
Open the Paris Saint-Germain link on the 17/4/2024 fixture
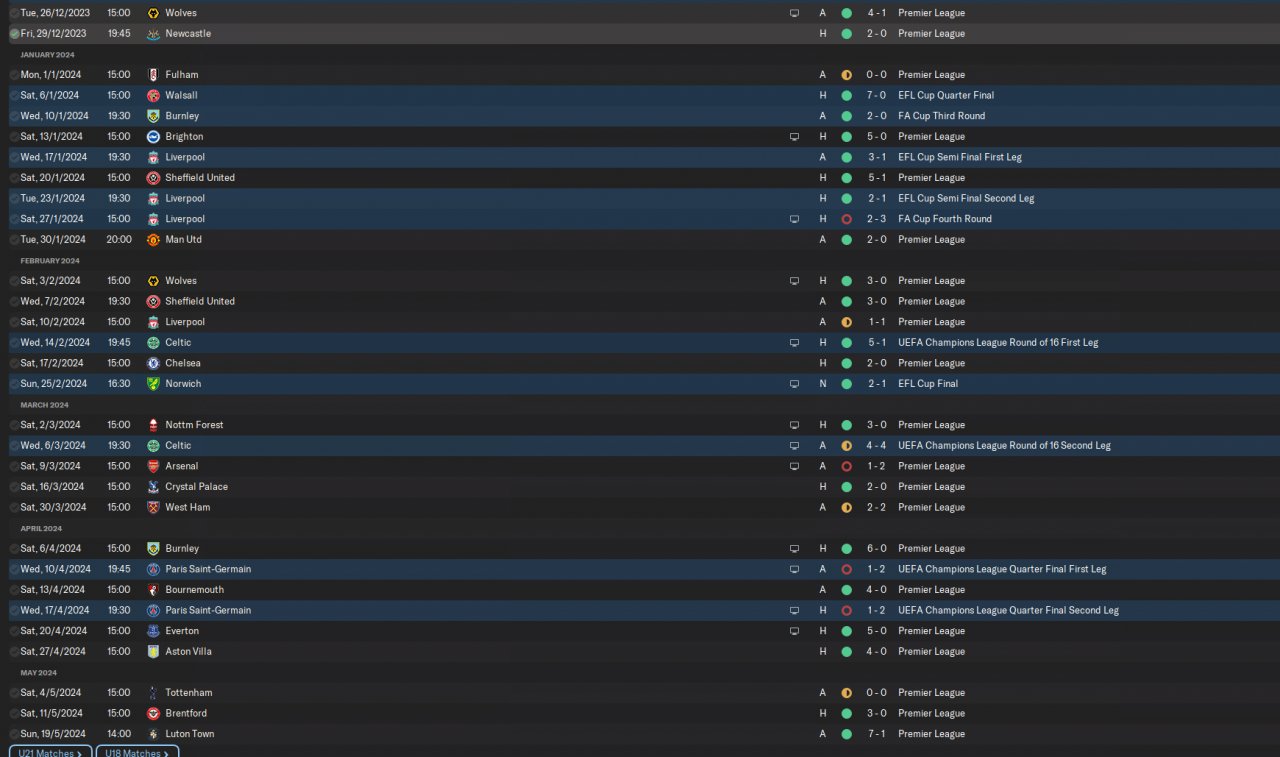(208, 611)
